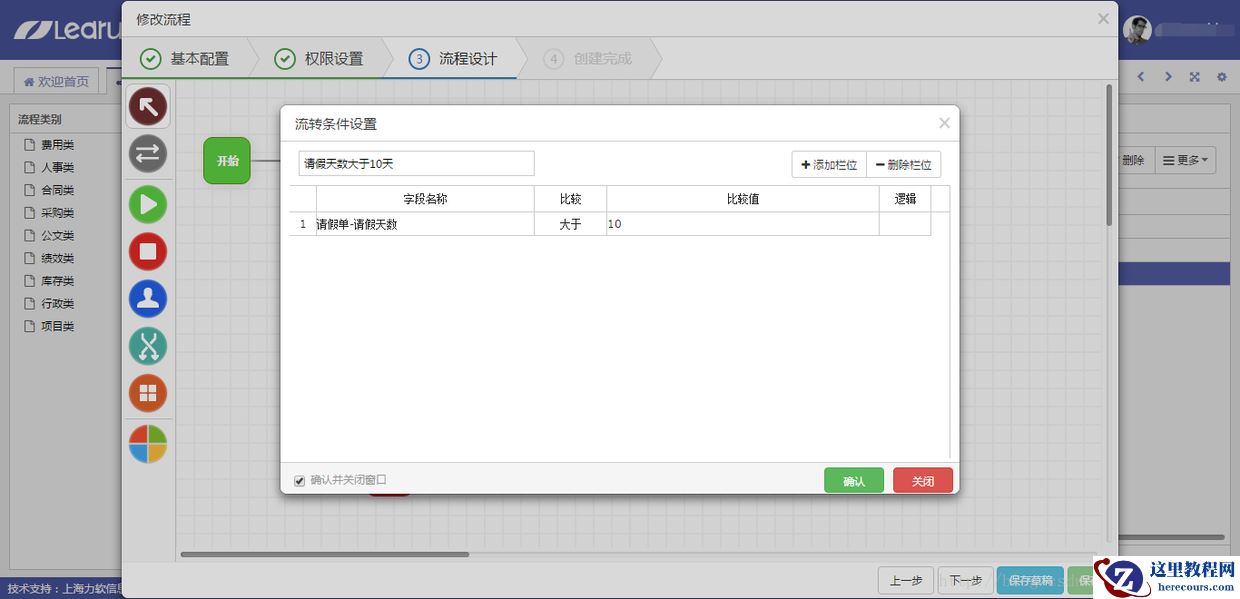Click the 上一步 button

(906, 580)
